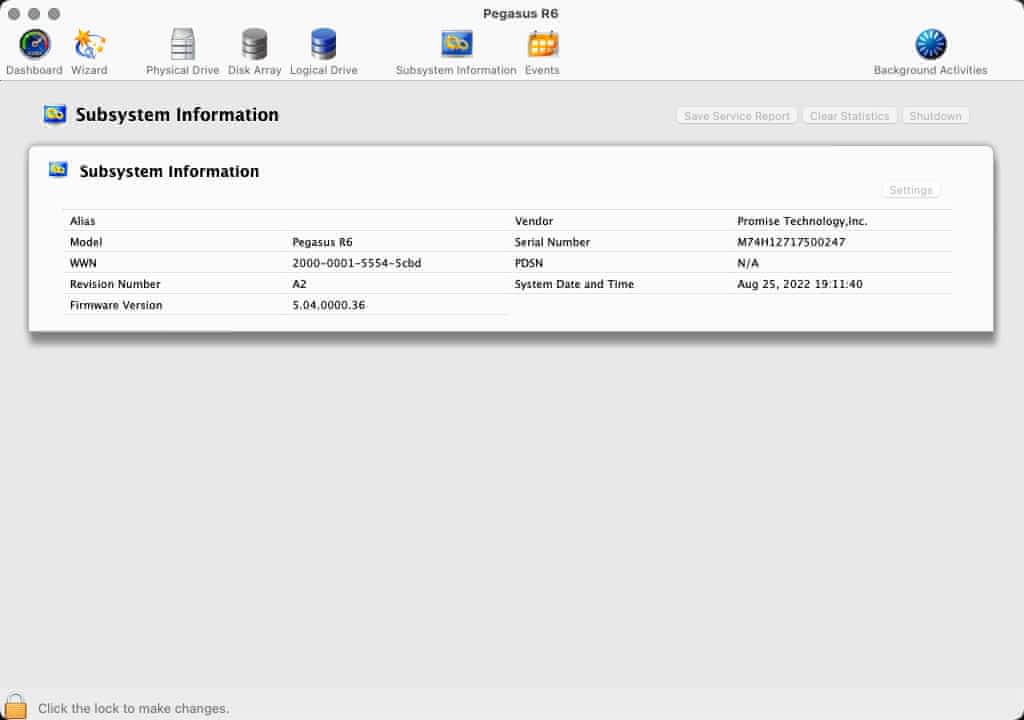
Task: Open the Events calendar icon
Action: [x=542, y=44]
